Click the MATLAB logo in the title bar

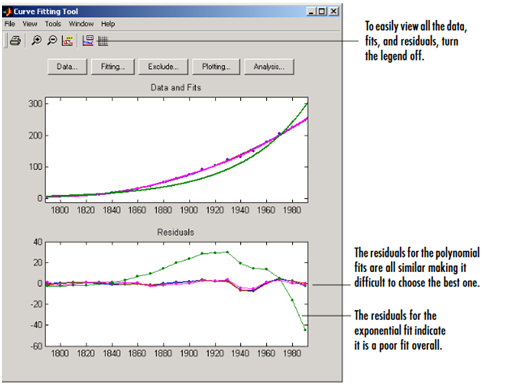[x=8, y=12]
